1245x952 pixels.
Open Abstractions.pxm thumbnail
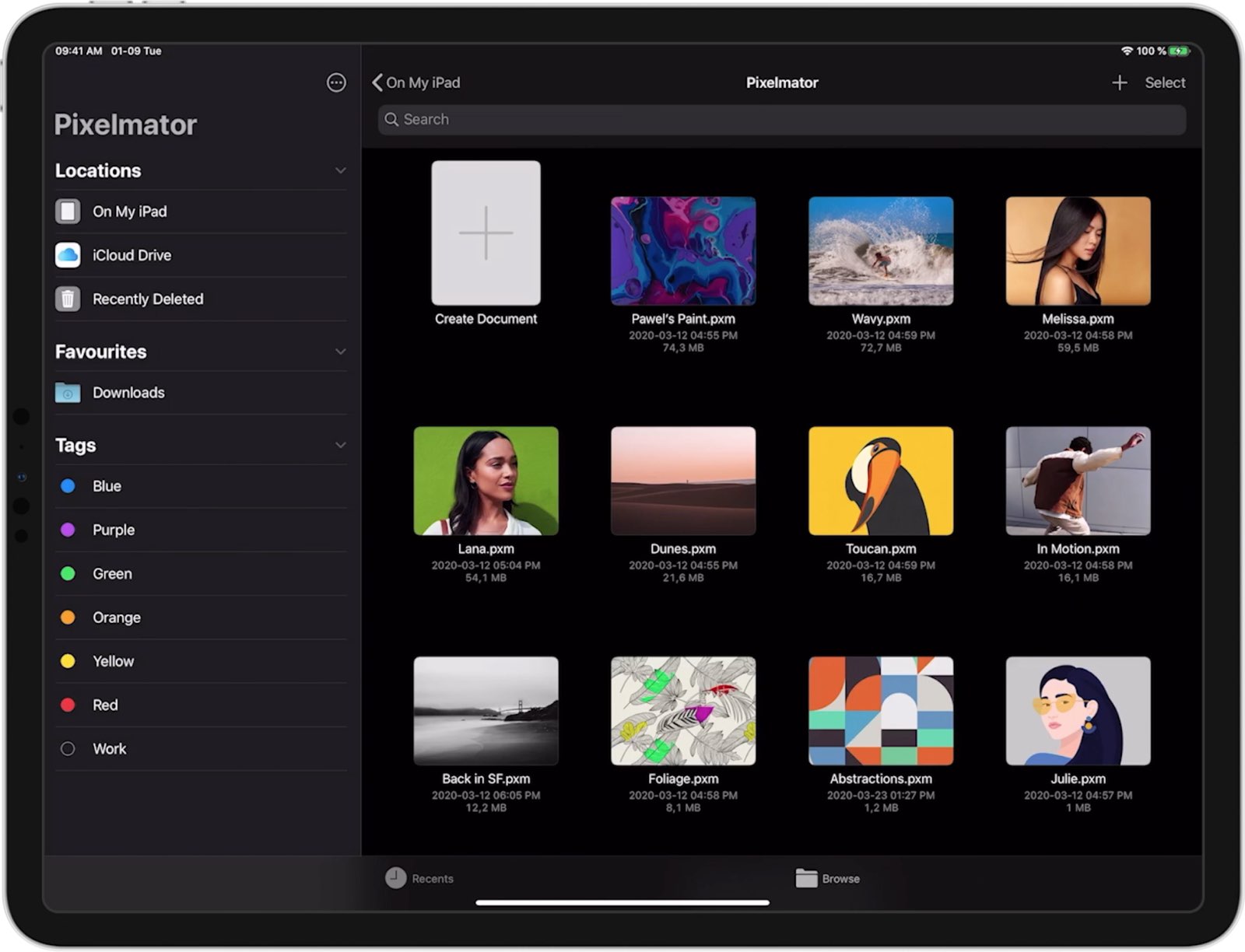881,711
